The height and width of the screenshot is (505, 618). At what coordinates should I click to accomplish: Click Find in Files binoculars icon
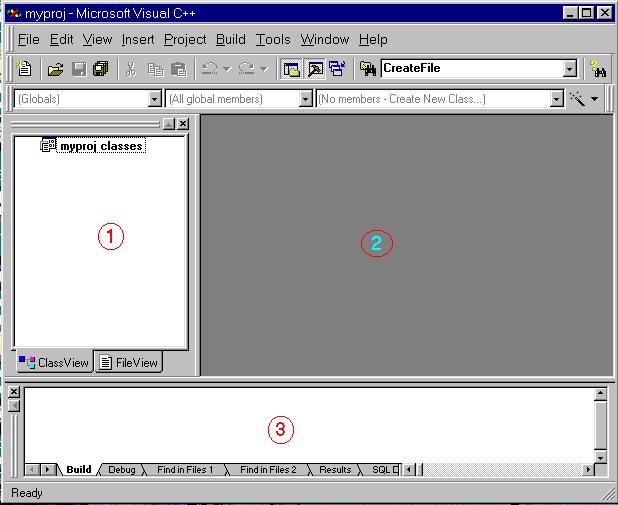(x=368, y=69)
